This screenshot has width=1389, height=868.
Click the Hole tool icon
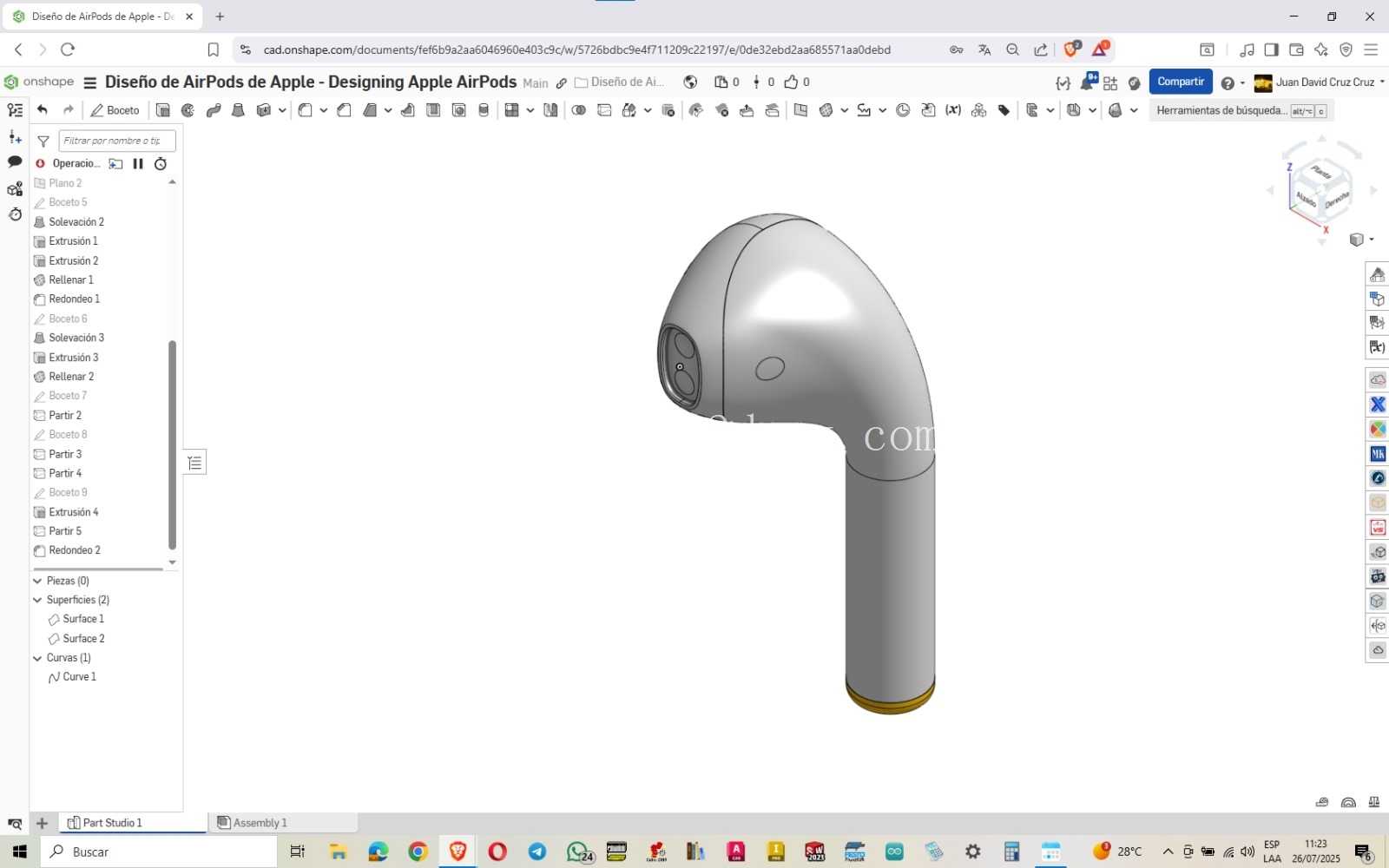point(458,110)
